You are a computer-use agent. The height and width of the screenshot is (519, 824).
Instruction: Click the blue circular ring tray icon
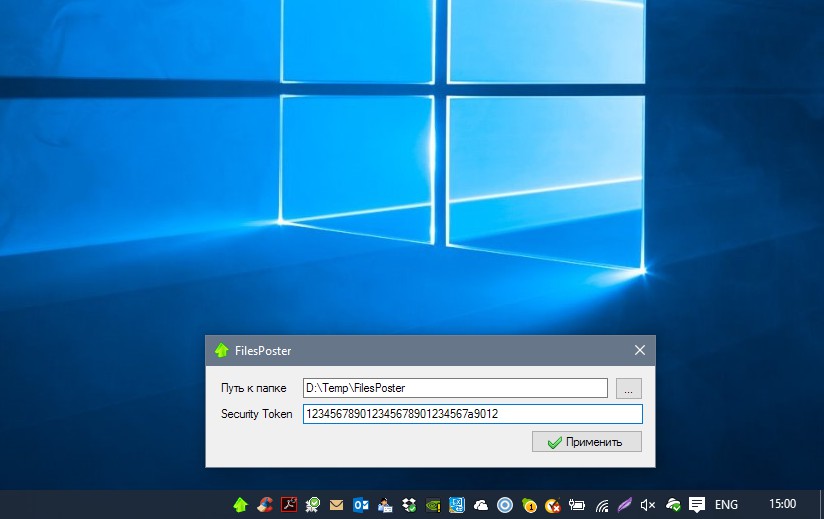click(x=505, y=505)
